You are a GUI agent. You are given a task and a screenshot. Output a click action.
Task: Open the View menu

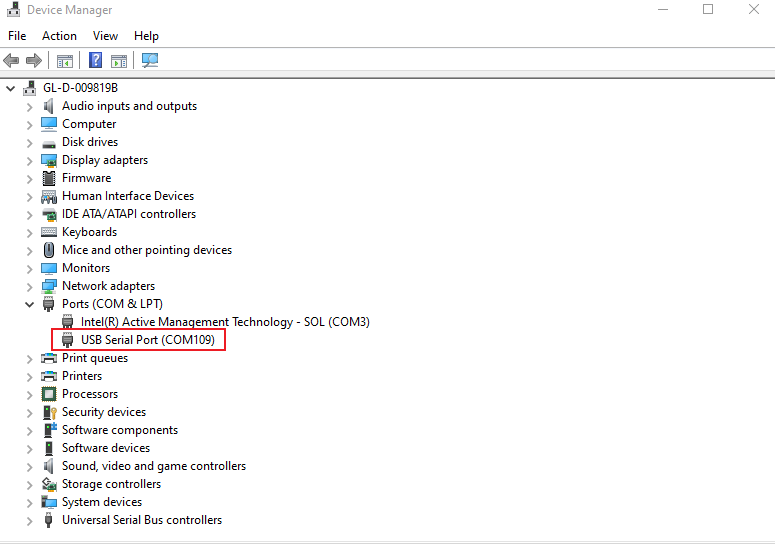105,36
